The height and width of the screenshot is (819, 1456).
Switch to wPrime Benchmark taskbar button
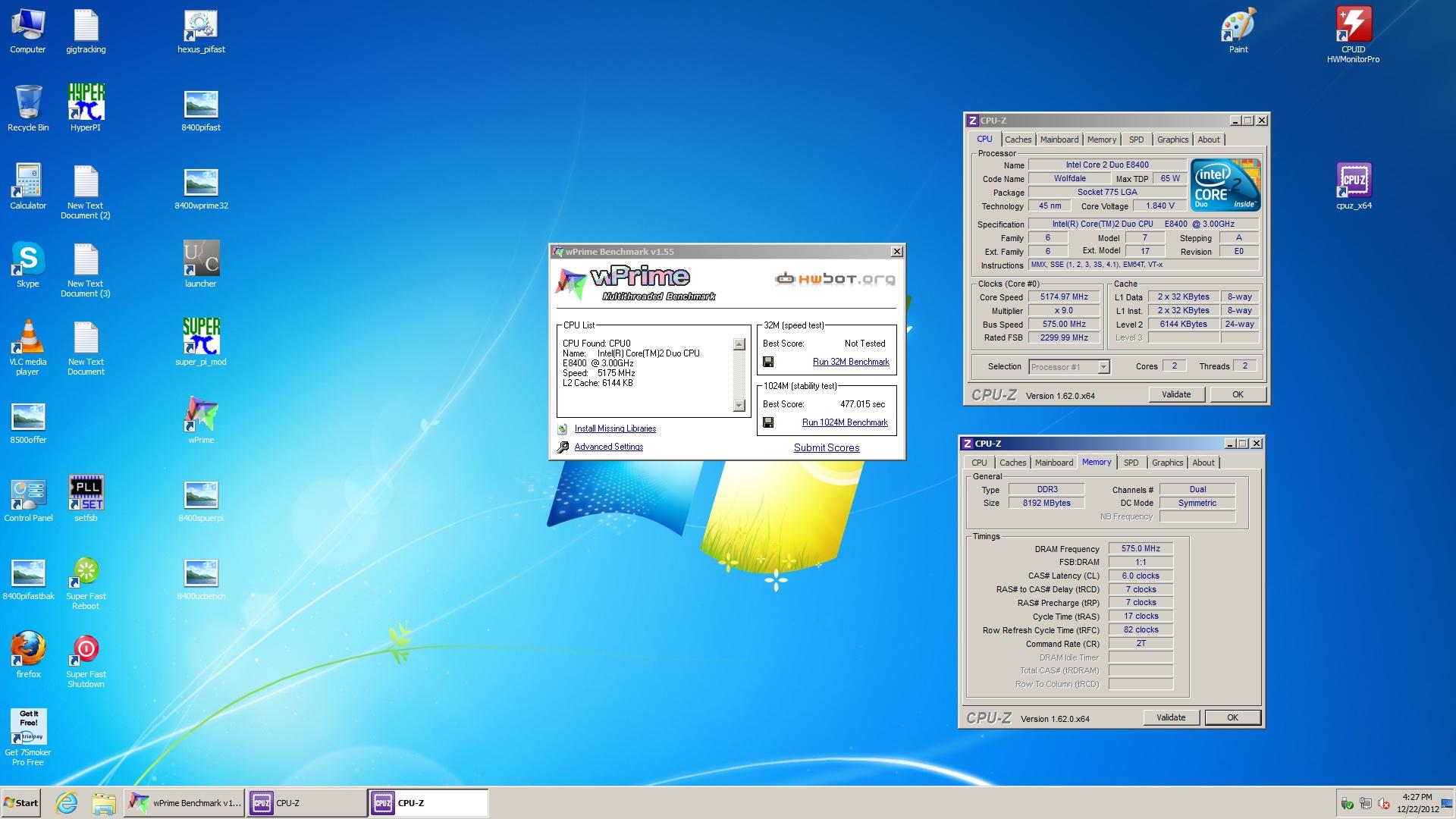click(x=184, y=803)
